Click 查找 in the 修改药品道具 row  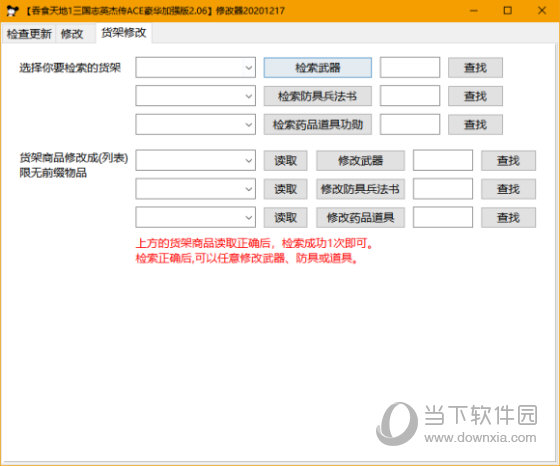508,217
